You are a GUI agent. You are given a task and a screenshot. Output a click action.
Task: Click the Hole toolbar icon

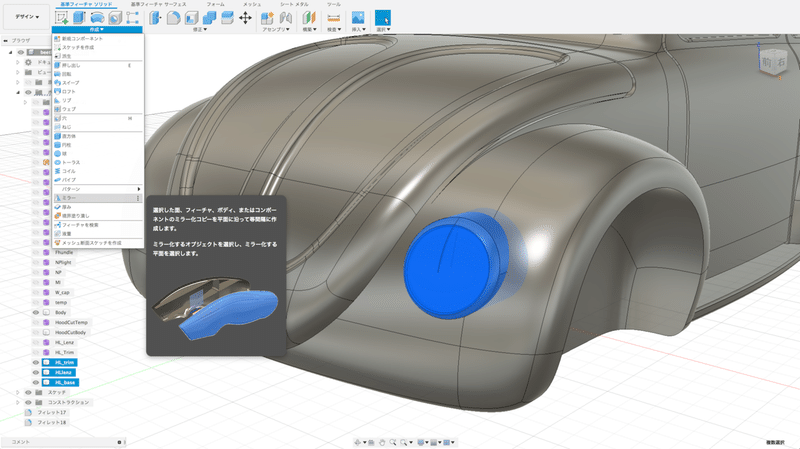(115, 18)
